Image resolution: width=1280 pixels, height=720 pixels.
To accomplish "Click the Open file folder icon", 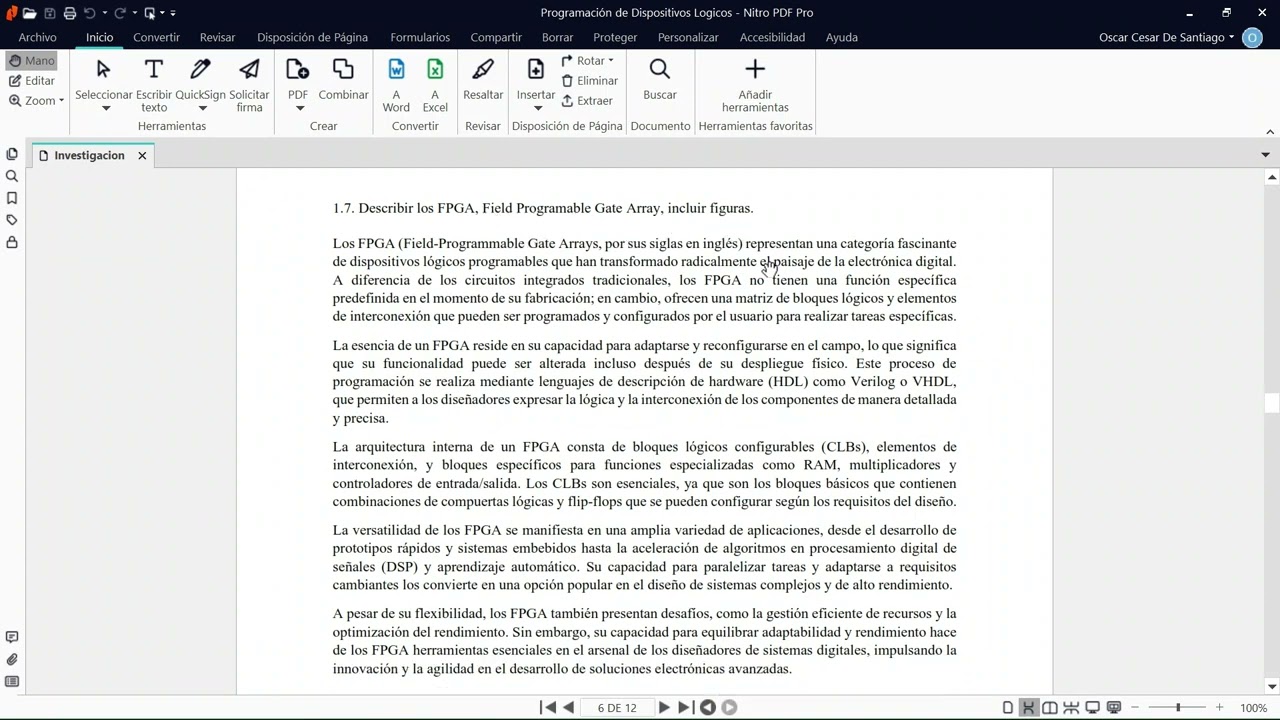I will [x=30, y=13].
